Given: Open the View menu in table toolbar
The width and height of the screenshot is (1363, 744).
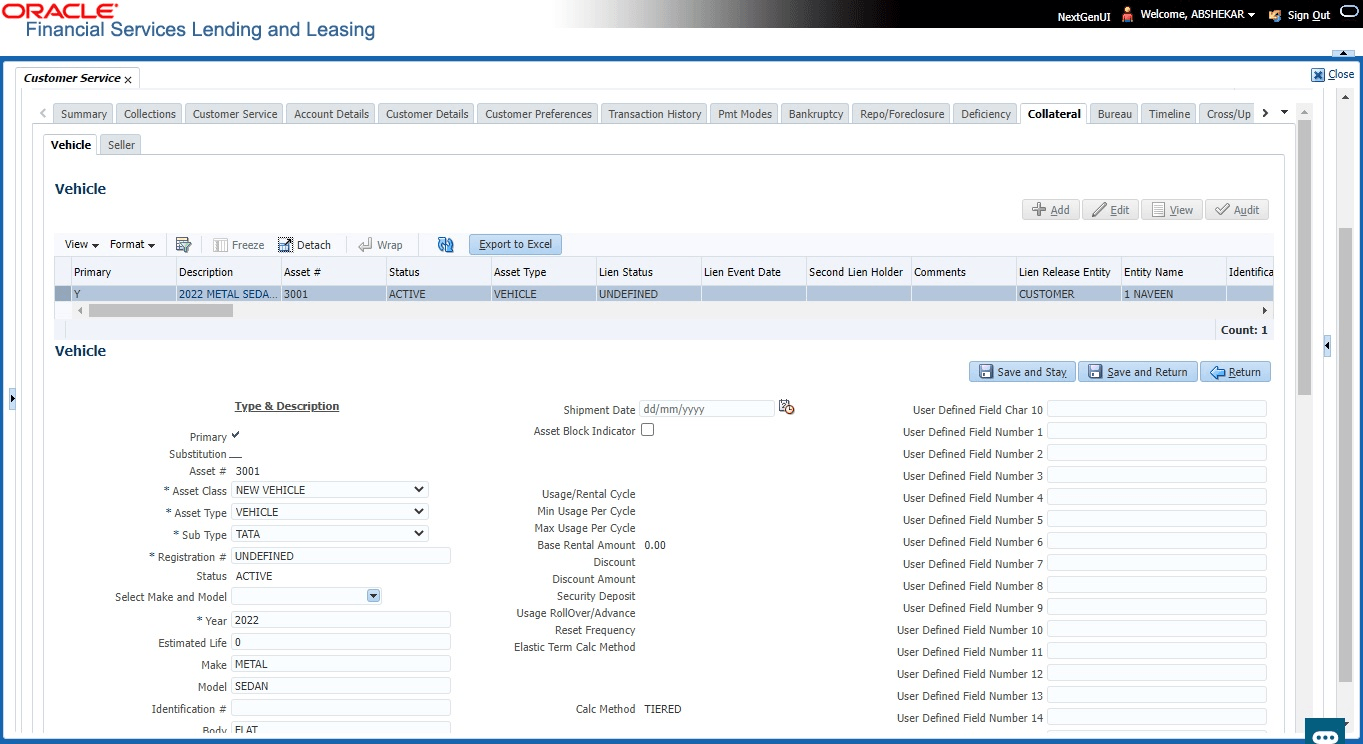Looking at the screenshot, I should click(82, 245).
